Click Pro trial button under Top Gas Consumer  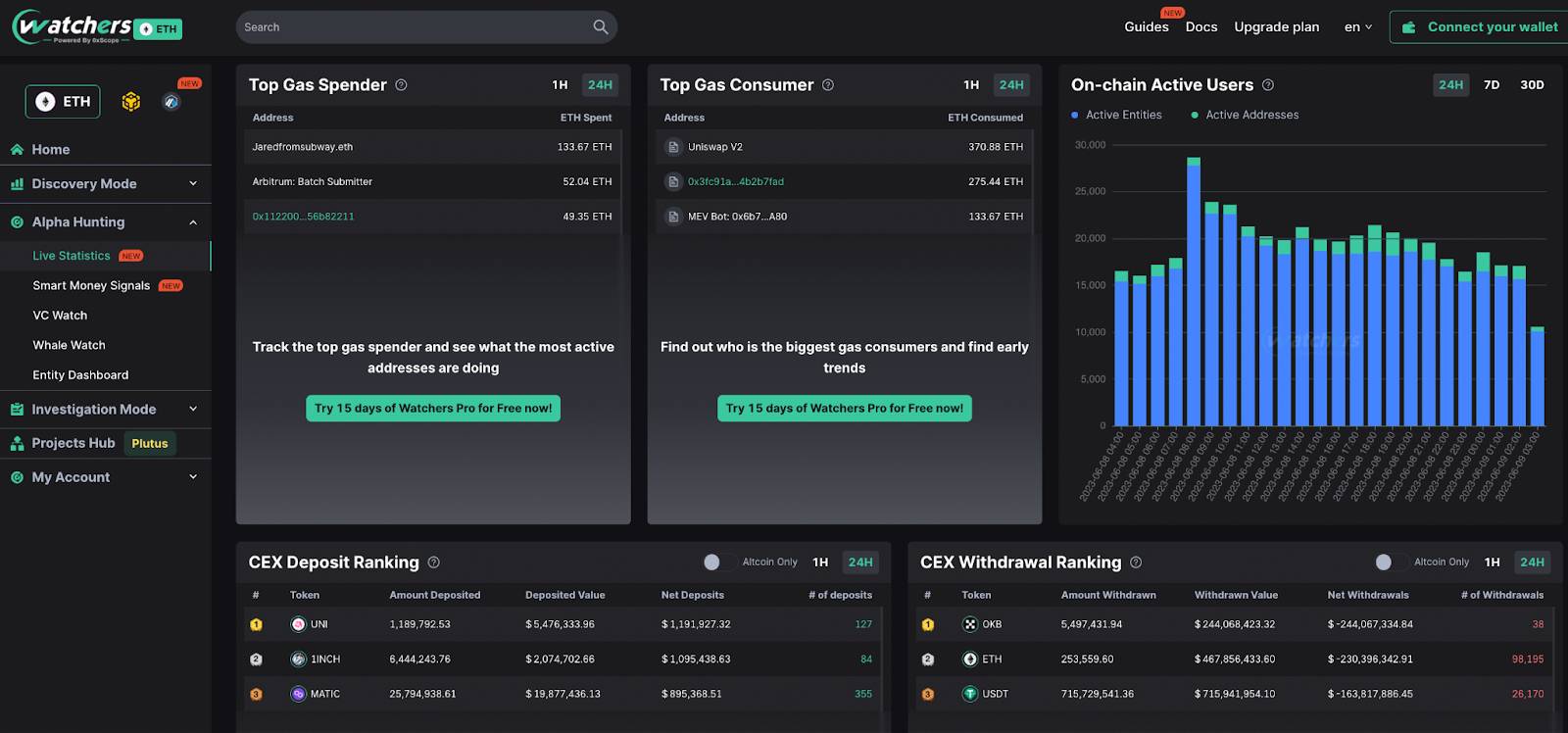click(845, 409)
